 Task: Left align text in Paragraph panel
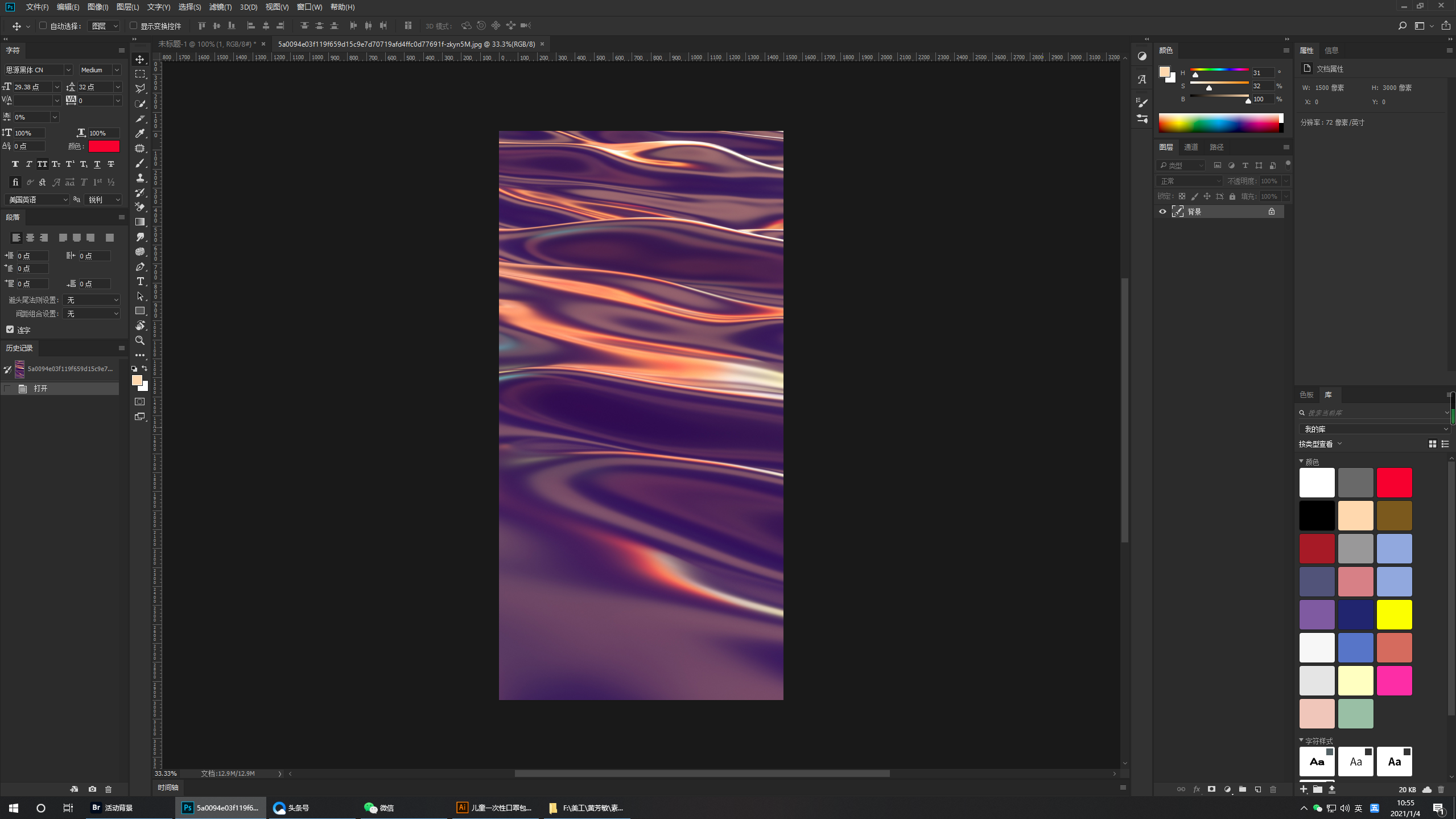[x=16, y=238]
